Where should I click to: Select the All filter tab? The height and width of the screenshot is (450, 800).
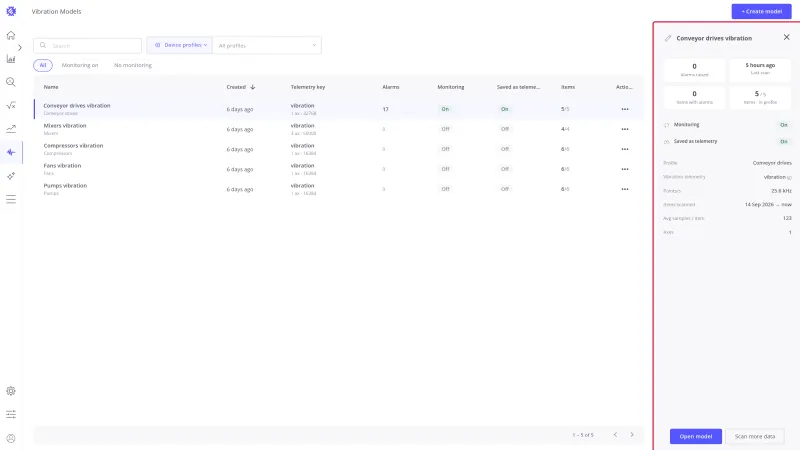pyautogui.click(x=43, y=65)
